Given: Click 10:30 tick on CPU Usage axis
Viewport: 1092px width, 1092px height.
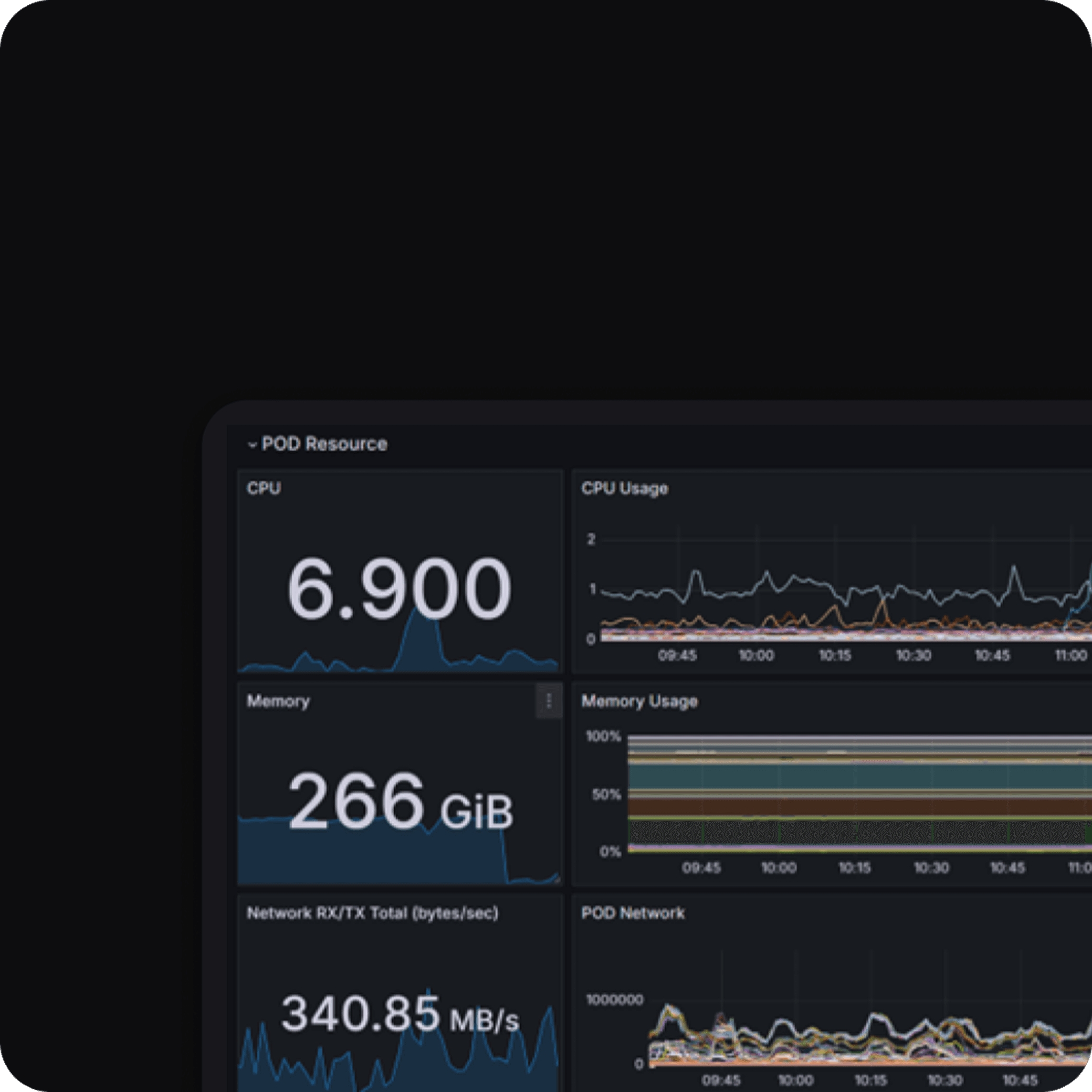Looking at the screenshot, I should [913, 656].
